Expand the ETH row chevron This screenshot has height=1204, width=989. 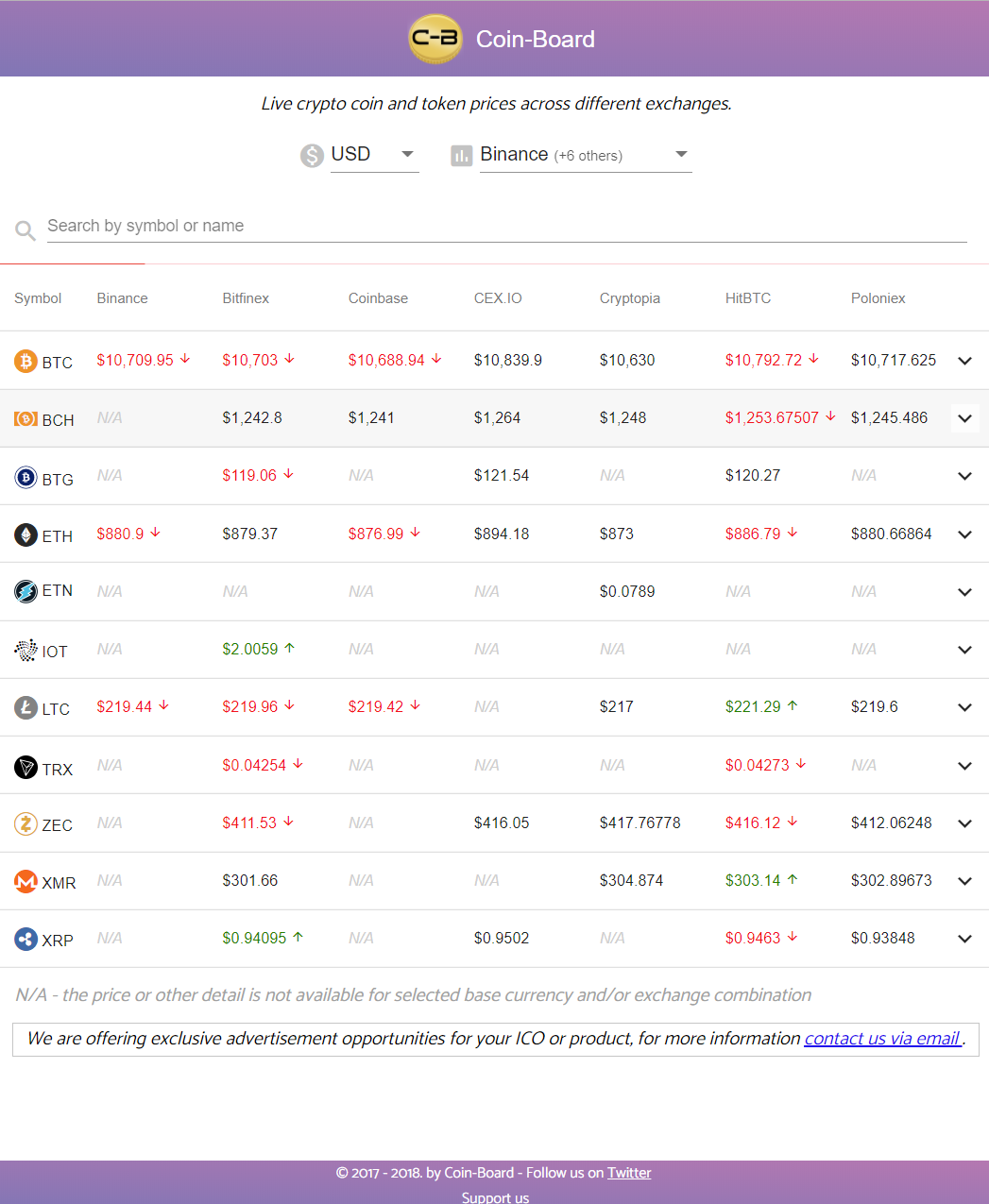pyautogui.click(x=964, y=534)
